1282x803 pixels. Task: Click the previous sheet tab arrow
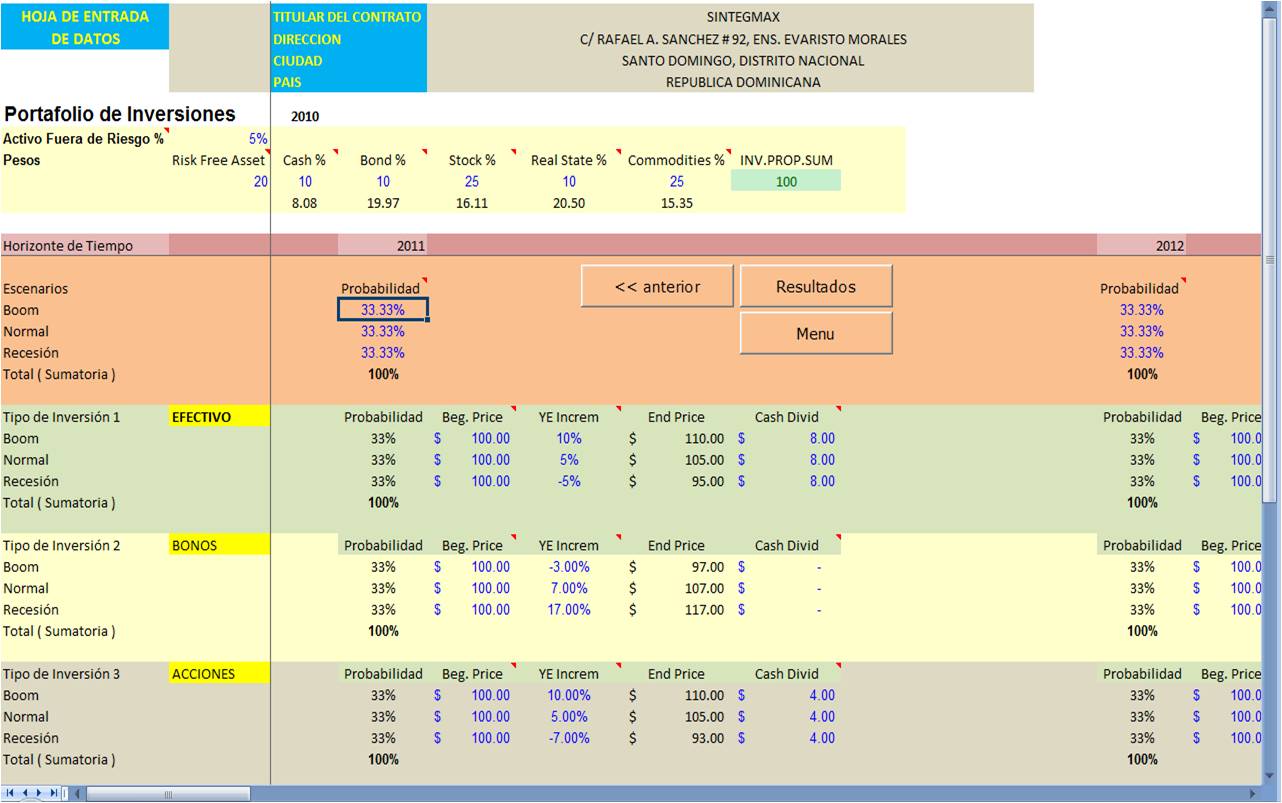[24, 793]
